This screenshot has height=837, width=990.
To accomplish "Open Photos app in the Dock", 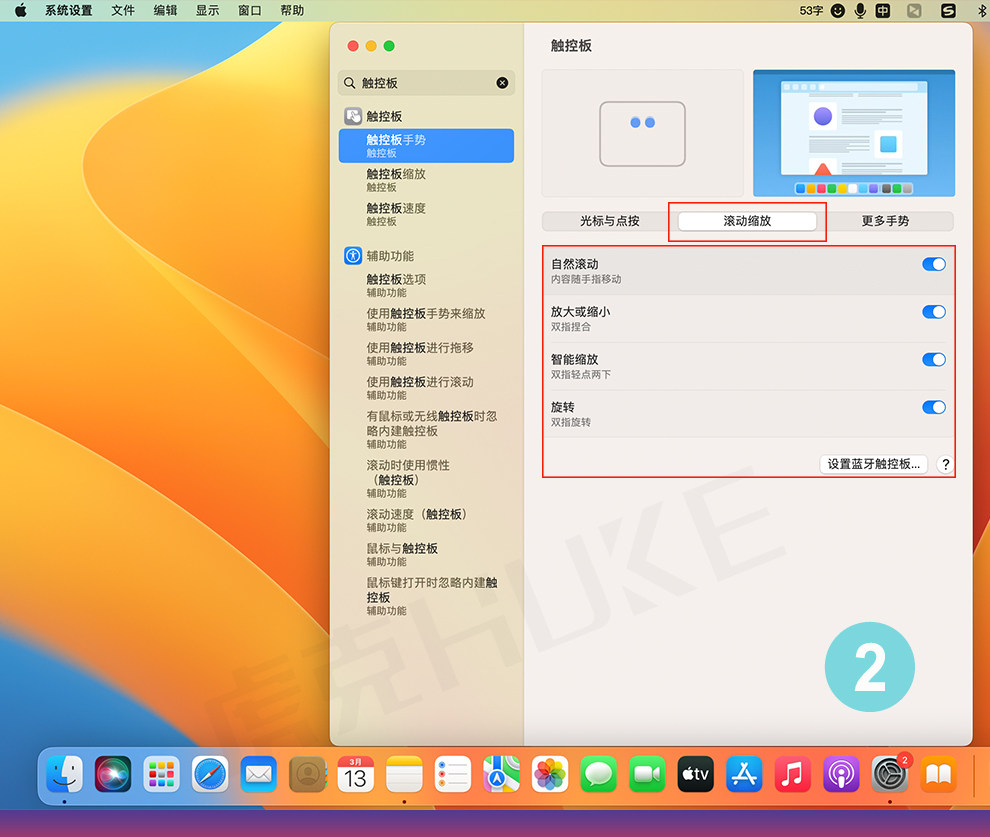I will [x=550, y=774].
